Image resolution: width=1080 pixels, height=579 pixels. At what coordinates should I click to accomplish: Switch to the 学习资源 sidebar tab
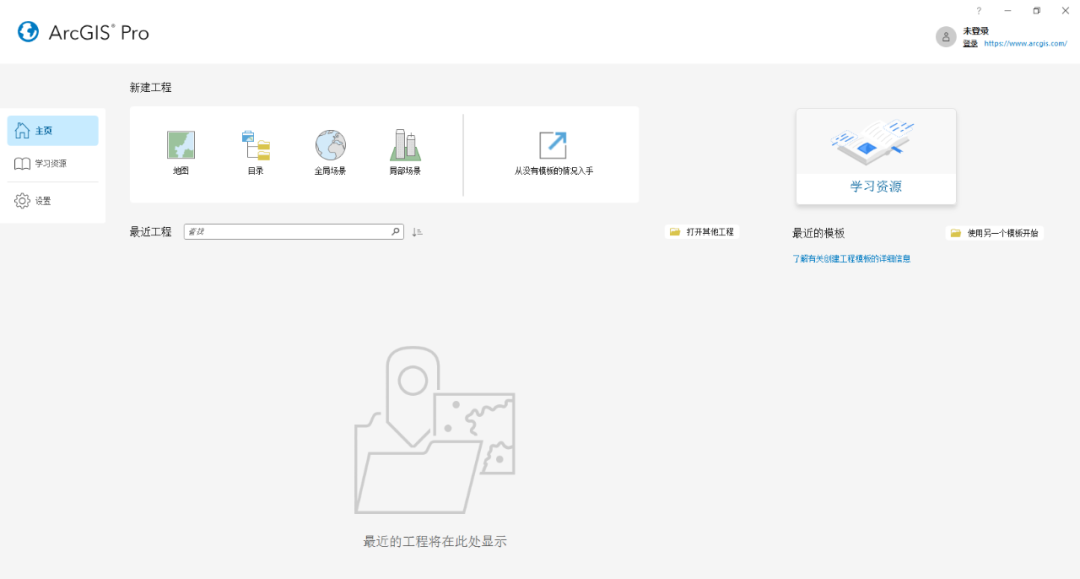coord(53,164)
